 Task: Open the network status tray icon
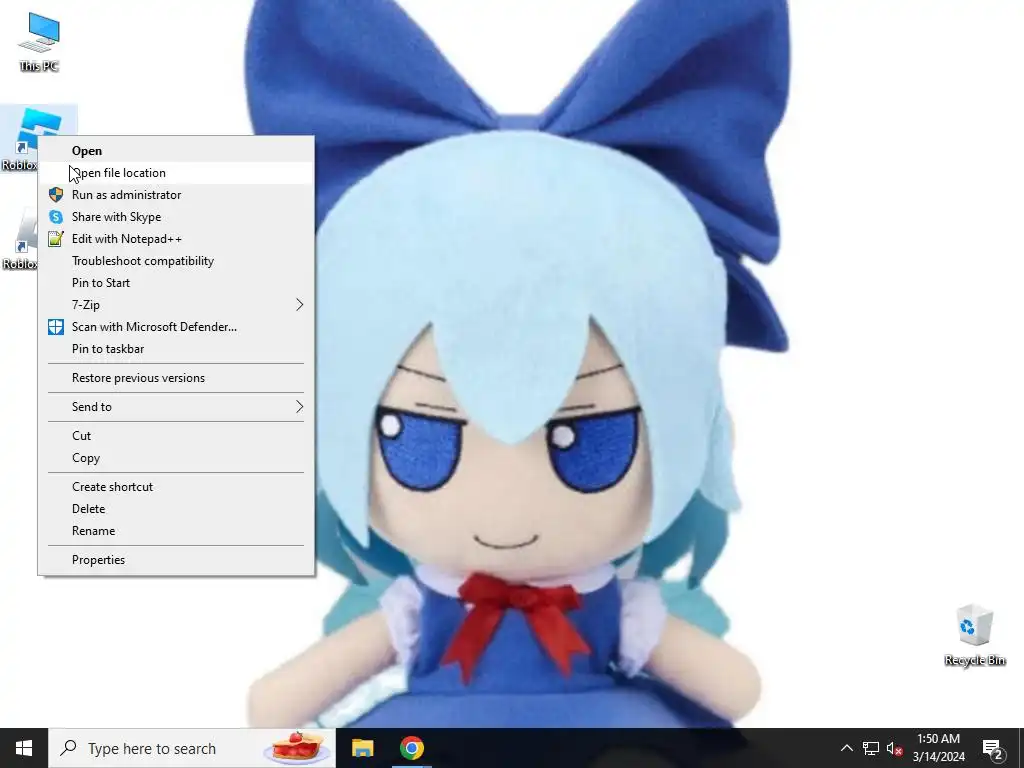pos(871,748)
